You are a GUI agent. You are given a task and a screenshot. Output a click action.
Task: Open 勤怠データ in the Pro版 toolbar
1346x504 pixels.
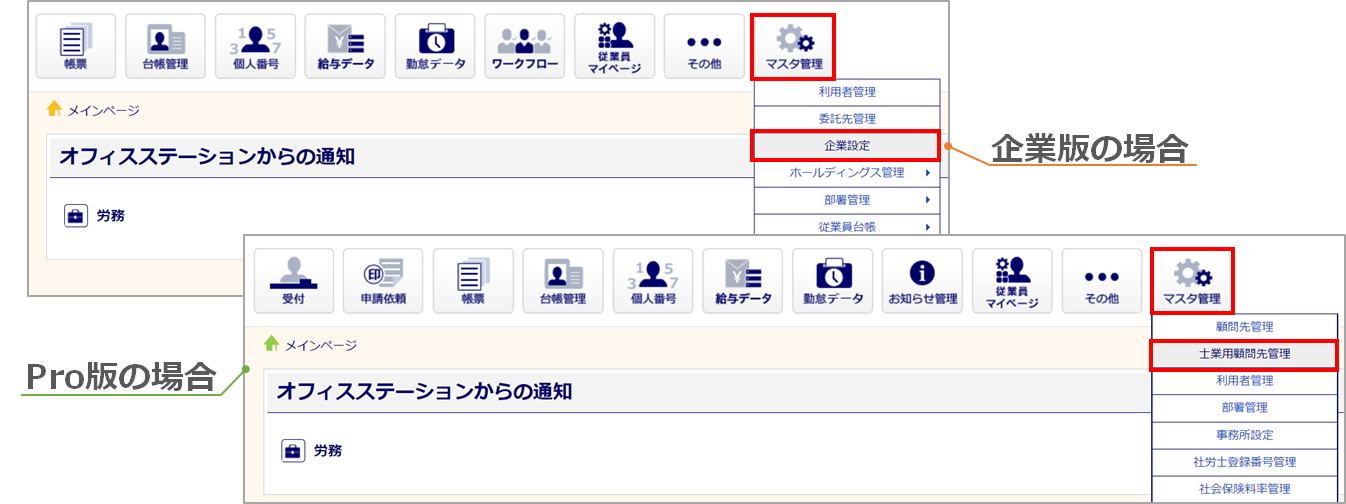(833, 281)
